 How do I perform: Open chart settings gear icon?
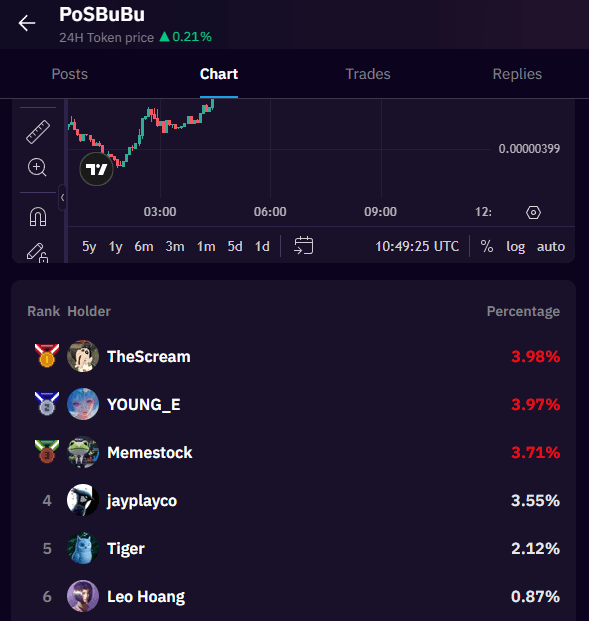point(533,212)
